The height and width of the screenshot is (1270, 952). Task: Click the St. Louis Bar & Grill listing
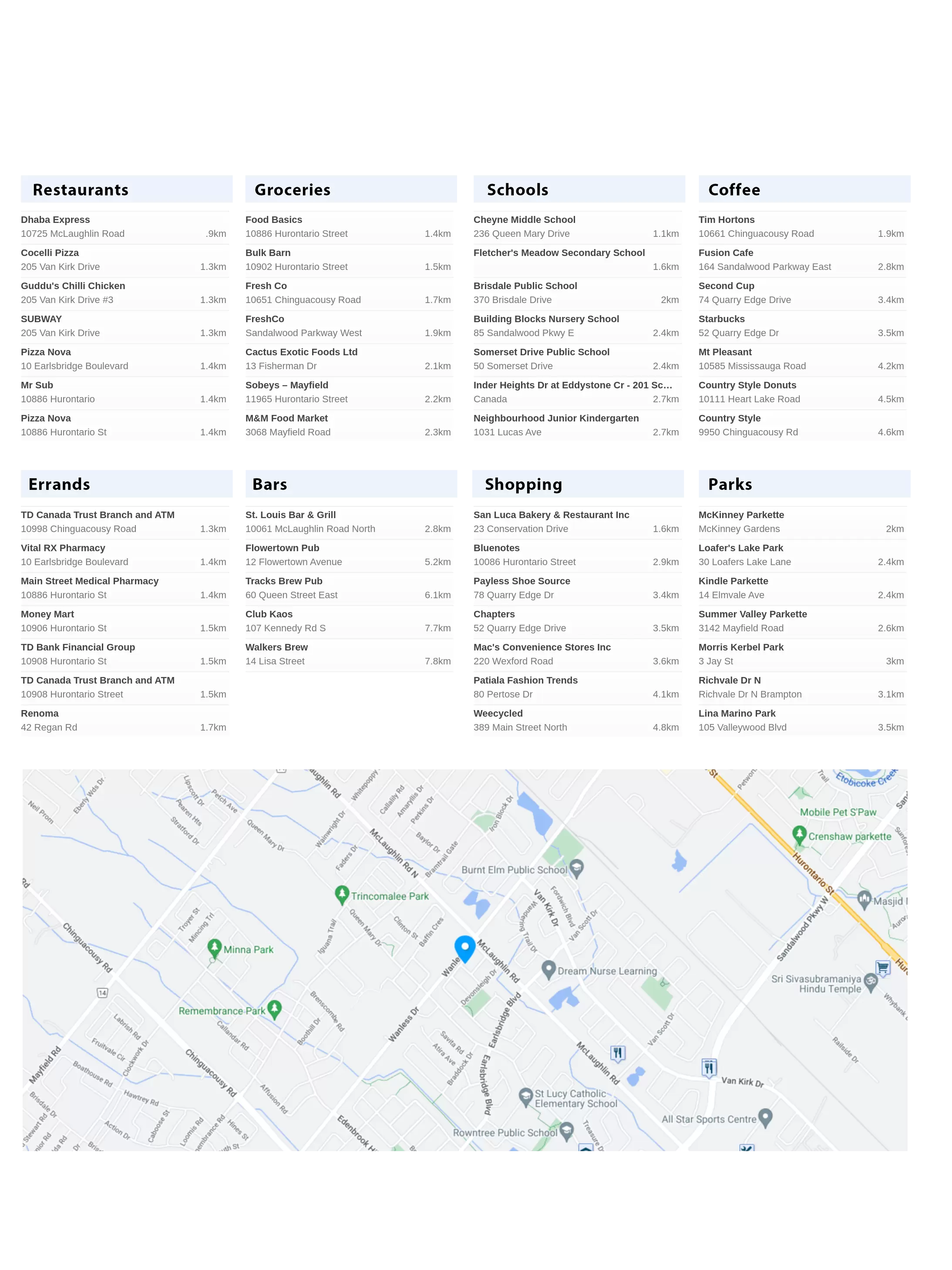(x=290, y=515)
